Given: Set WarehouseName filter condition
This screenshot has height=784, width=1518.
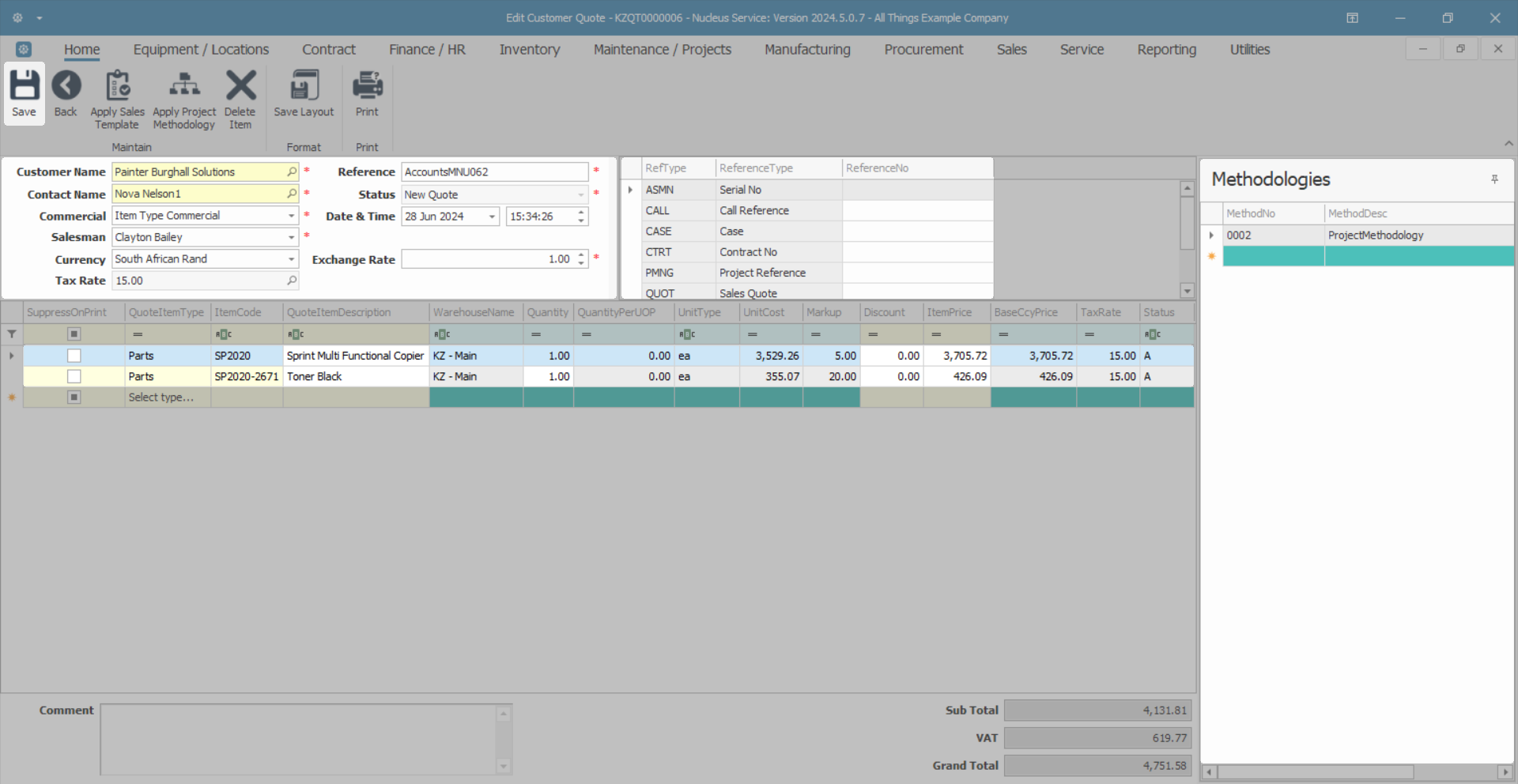Looking at the screenshot, I should tap(442, 334).
